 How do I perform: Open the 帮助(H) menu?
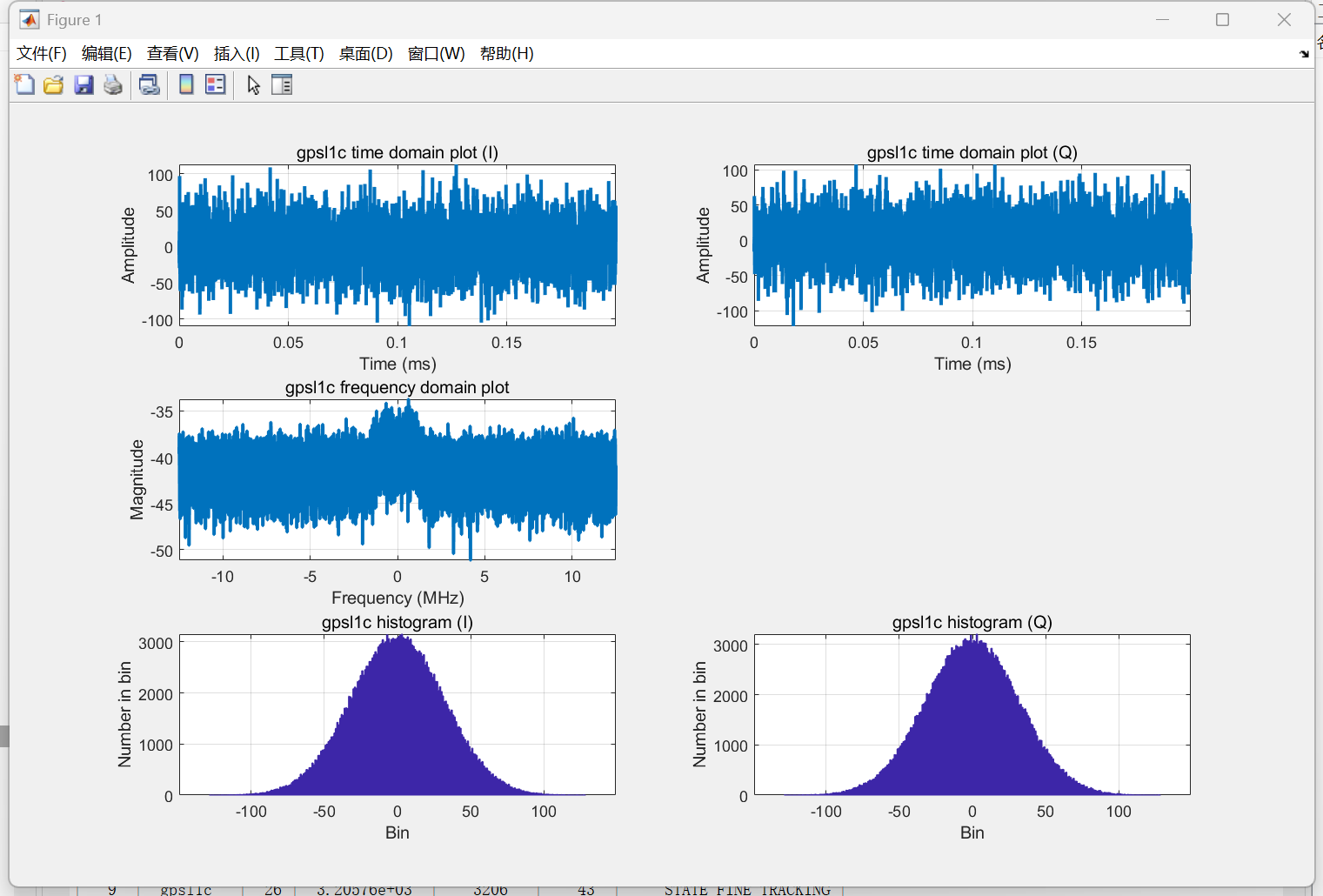[x=506, y=54]
